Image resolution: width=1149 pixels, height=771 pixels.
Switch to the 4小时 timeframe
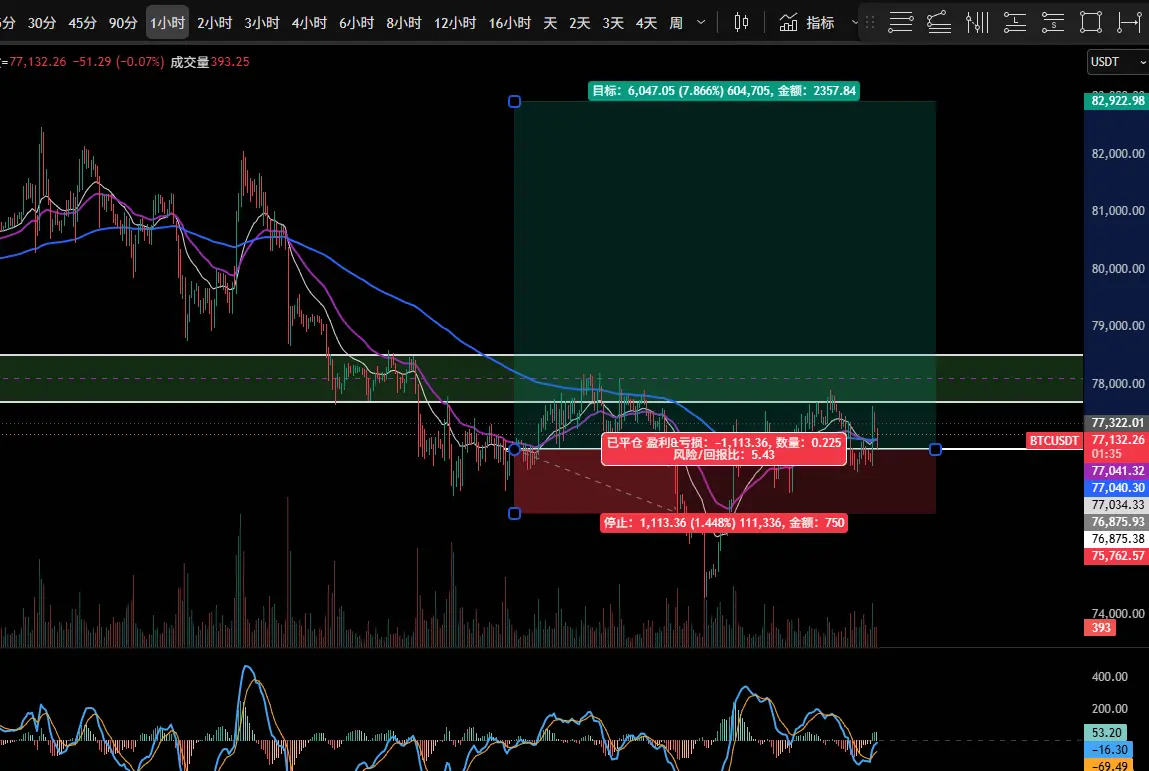pyautogui.click(x=309, y=23)
